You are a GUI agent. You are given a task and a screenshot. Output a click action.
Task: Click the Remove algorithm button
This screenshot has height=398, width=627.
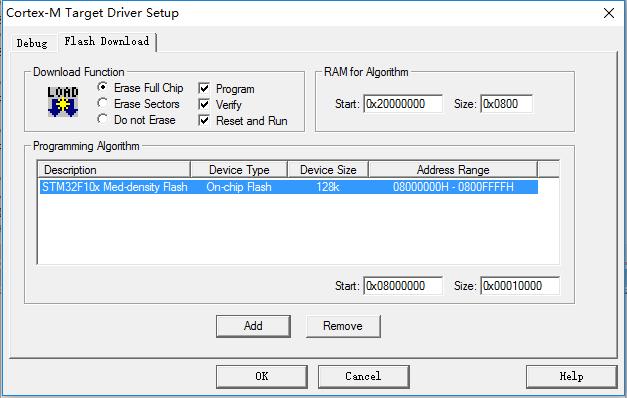(343, 326)
